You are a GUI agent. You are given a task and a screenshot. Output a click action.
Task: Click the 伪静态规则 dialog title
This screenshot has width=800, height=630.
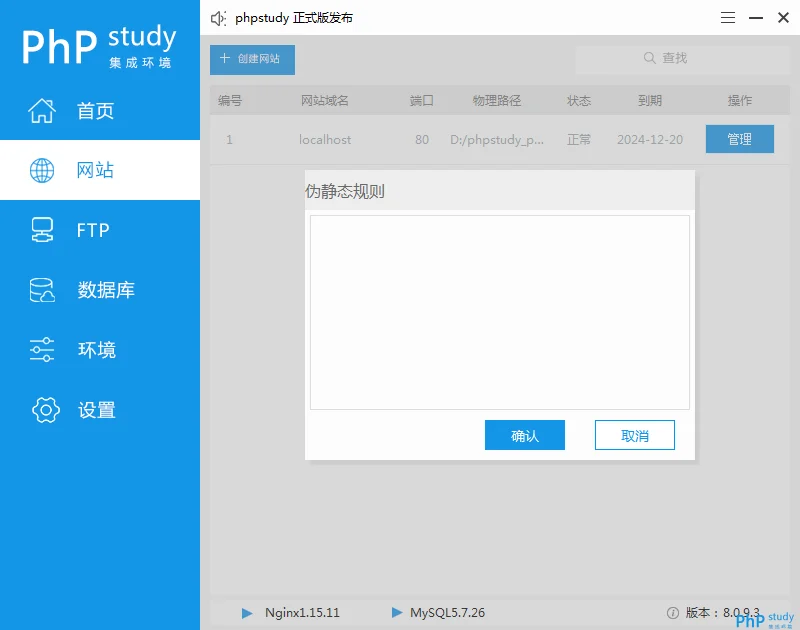tap(344, 191)
